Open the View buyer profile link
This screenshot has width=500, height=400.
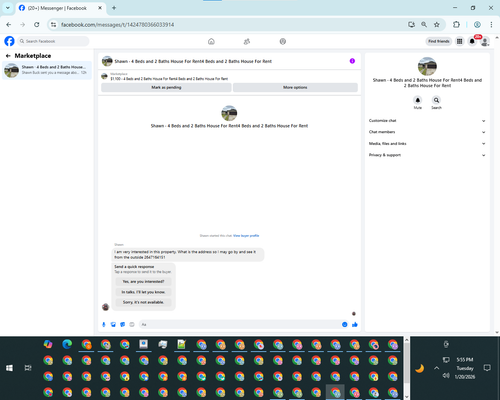[x=246, y=236]
